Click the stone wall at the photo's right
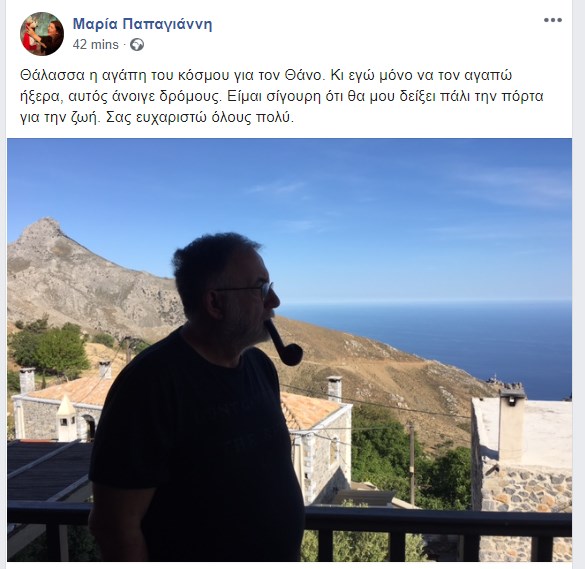The height and width of the screenshot is (569, 585). click(x=526, y=489)
